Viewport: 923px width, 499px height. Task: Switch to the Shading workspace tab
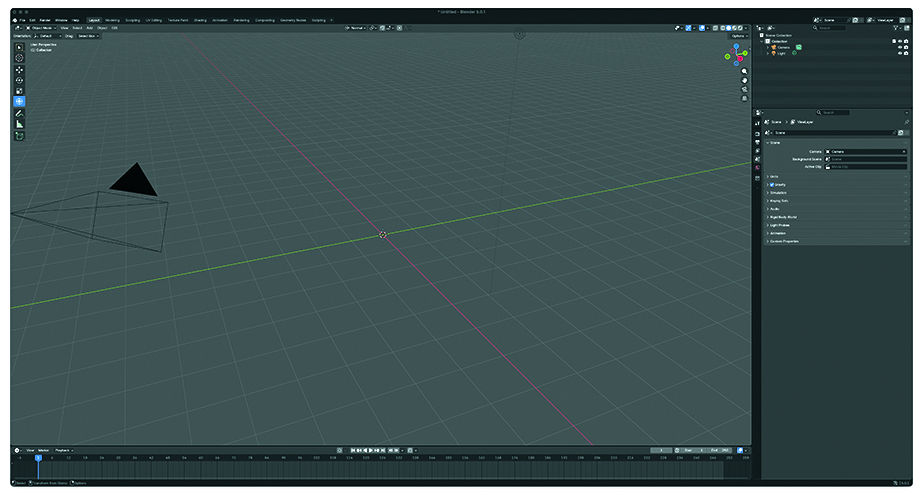[200, 20]
